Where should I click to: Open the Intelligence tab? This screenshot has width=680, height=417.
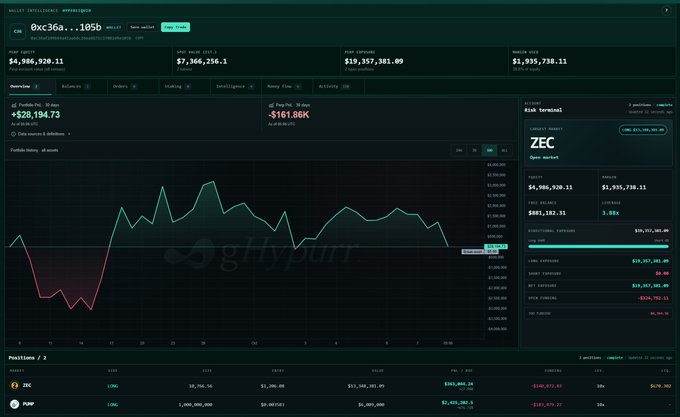pyautogui.click(x=235, y=87)
